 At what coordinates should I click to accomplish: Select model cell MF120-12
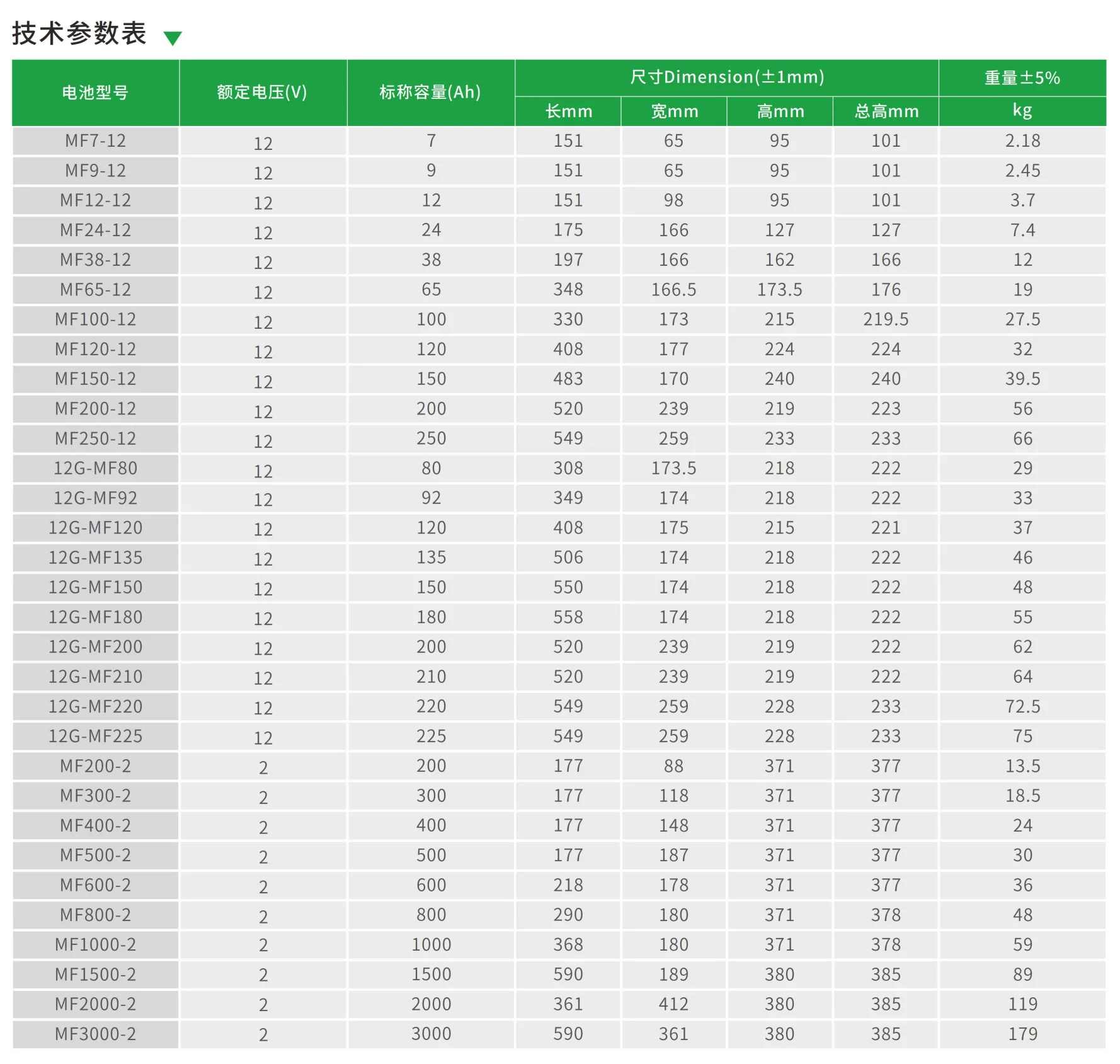[x=96, y=349]
